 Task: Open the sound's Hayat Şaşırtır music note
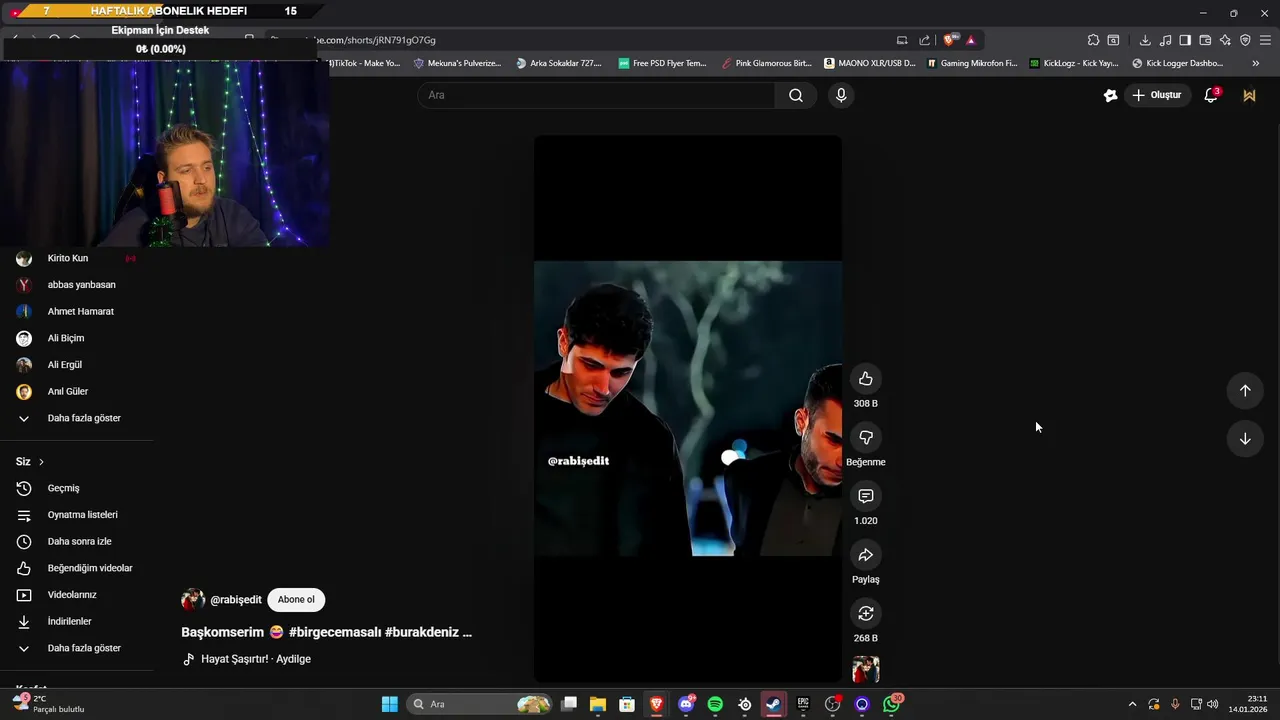click(189, 659)
